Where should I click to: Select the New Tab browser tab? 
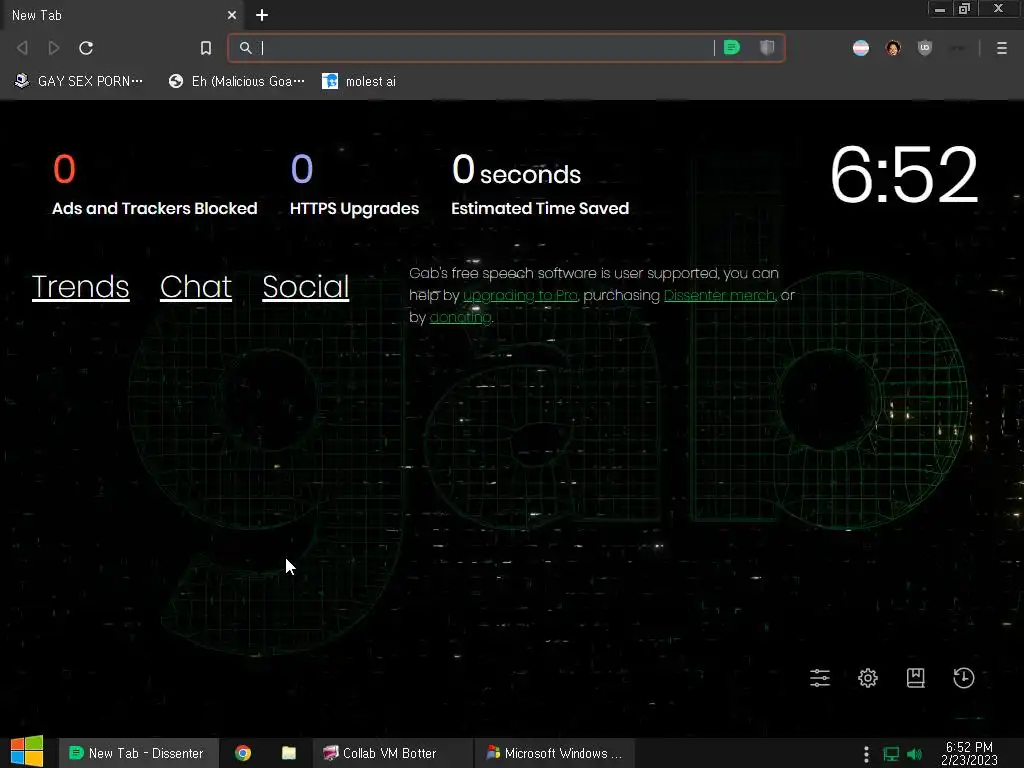coord(121,15)
